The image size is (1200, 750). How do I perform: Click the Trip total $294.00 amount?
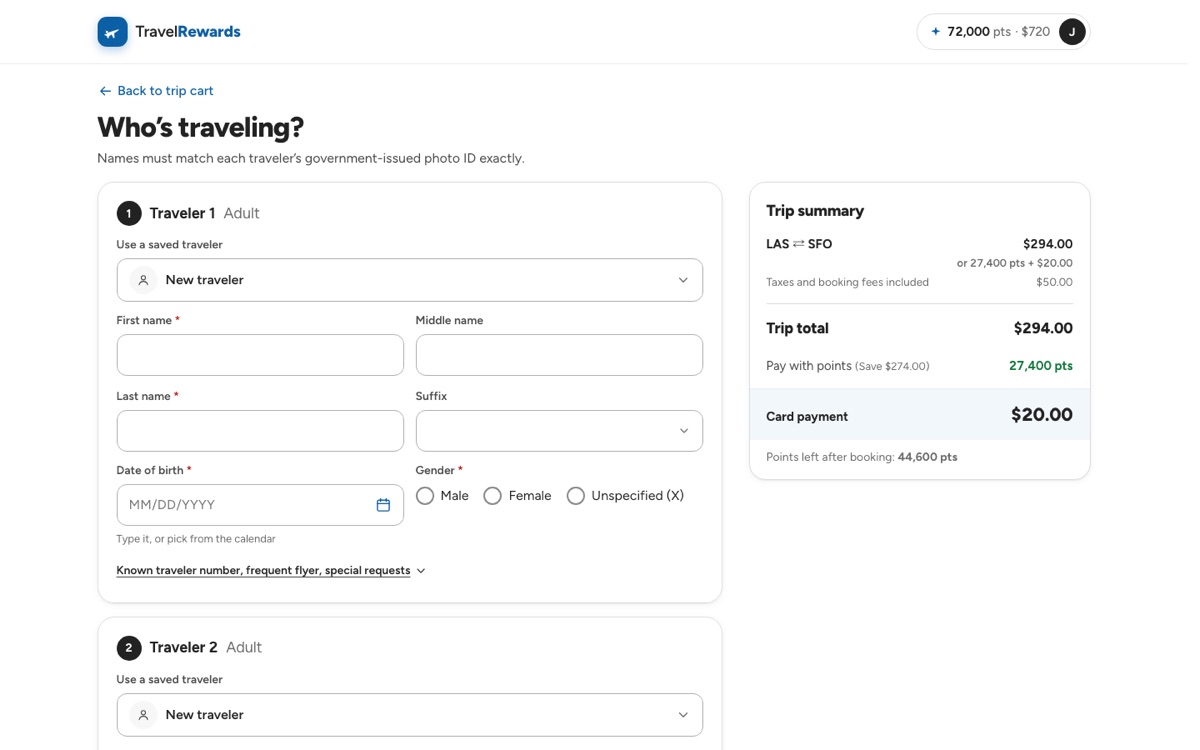tap(1043, 328)
